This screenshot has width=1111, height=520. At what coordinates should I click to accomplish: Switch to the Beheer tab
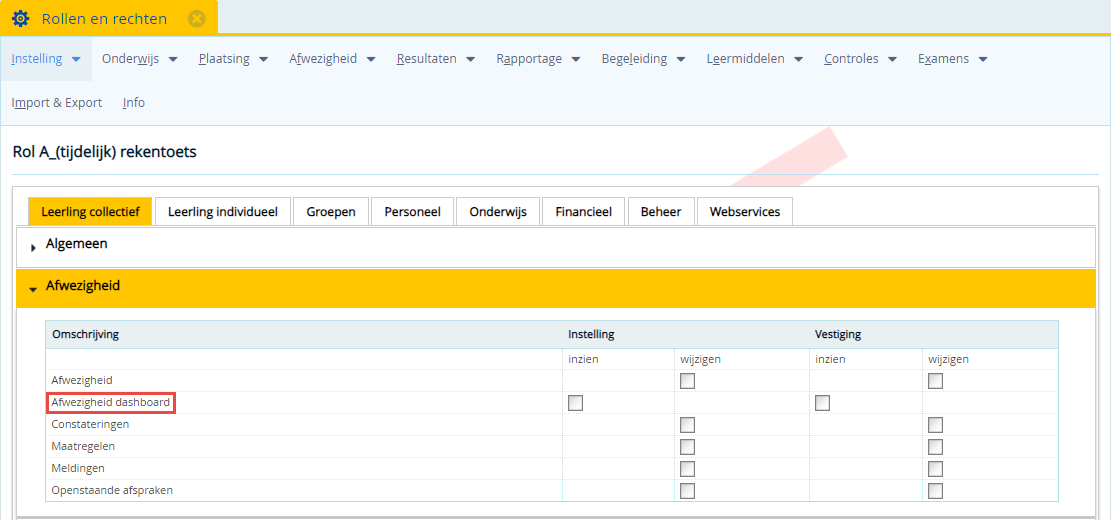(x=661, y=211)
